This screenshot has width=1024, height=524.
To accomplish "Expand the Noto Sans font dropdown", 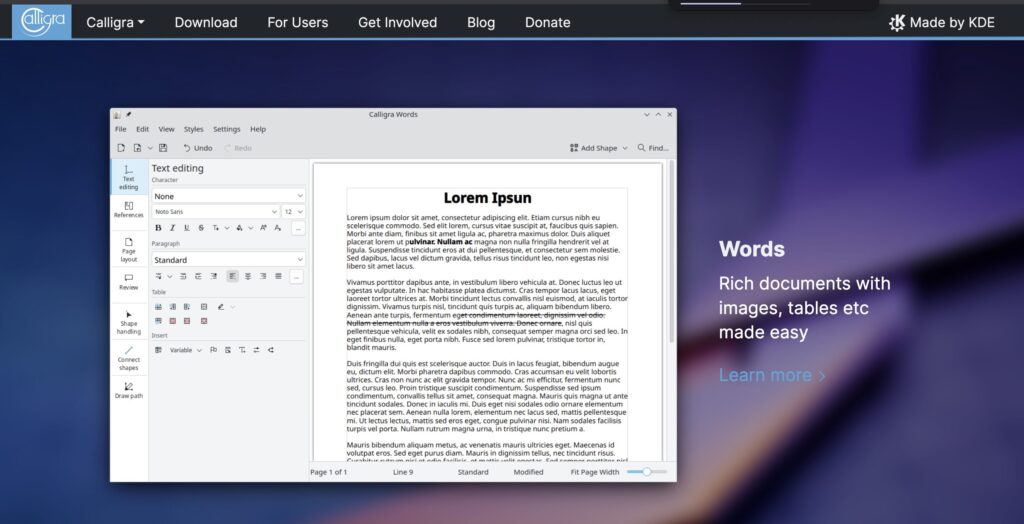I will 215,212.
